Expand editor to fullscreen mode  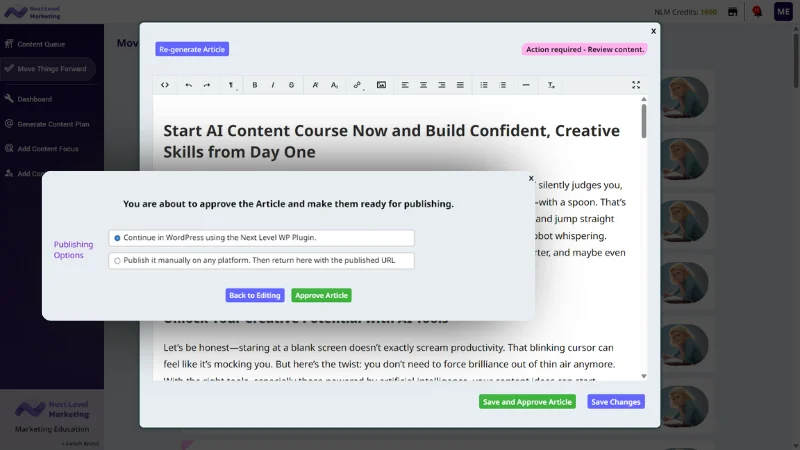pyautogui.click(x=636, y=85)
